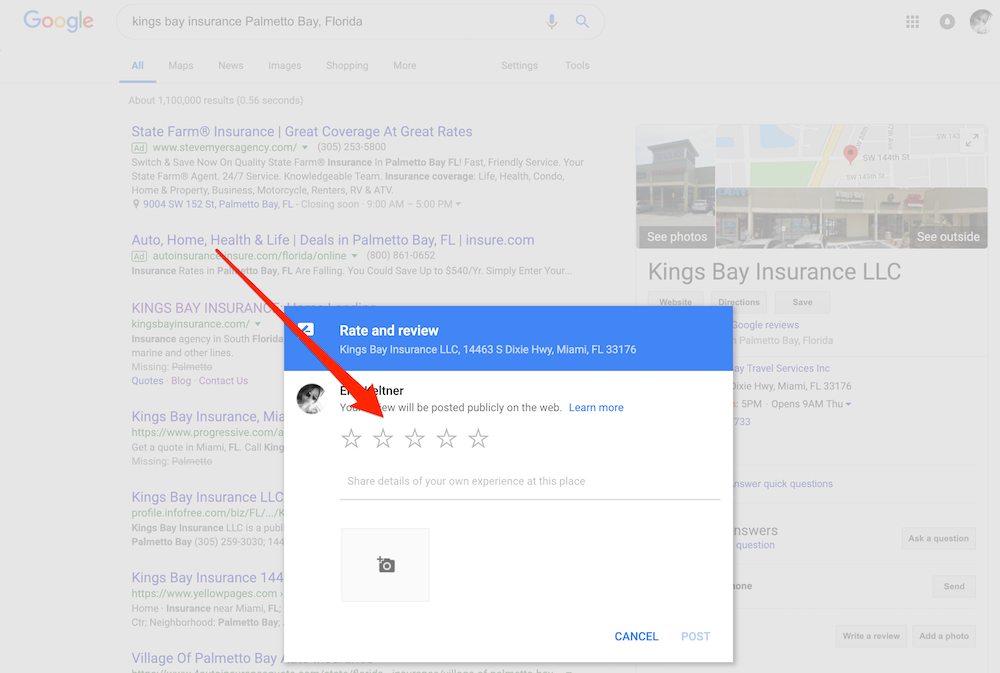The height and width of the screenshot is (673, 1000).
Task: Expand business hours Opens 9AM Thu
Action: click(848, 404)
